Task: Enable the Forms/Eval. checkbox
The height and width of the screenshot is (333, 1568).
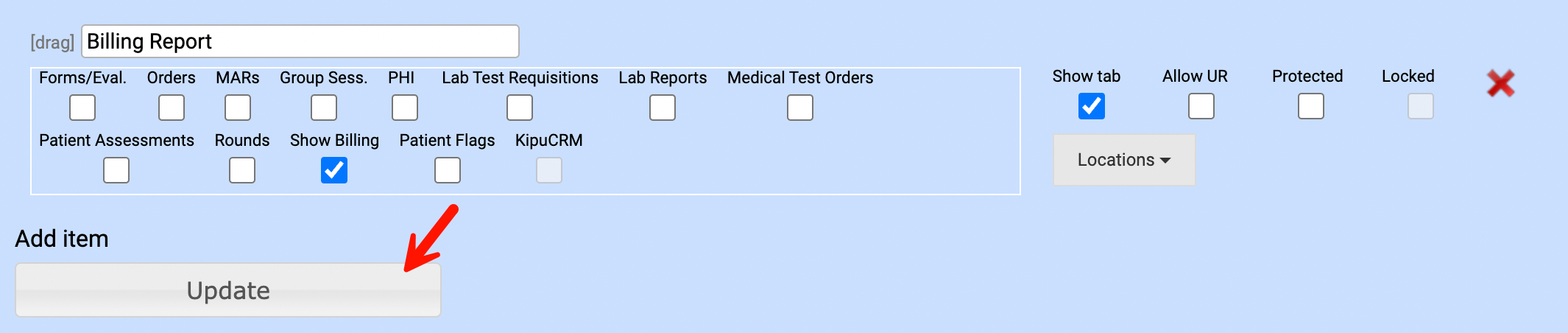Action: 82,108
